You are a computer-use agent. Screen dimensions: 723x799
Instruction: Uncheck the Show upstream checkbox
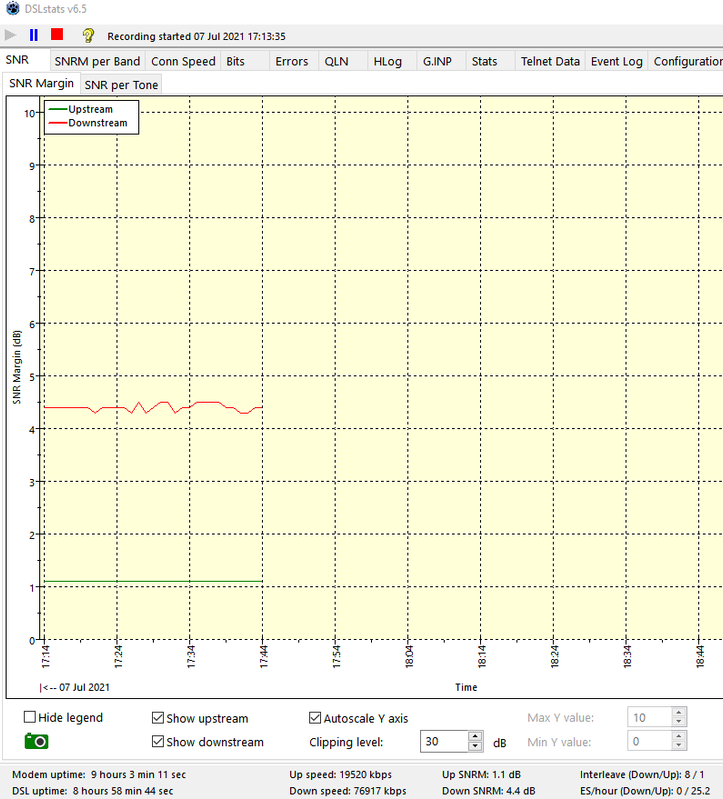click(x=158, y=718)
